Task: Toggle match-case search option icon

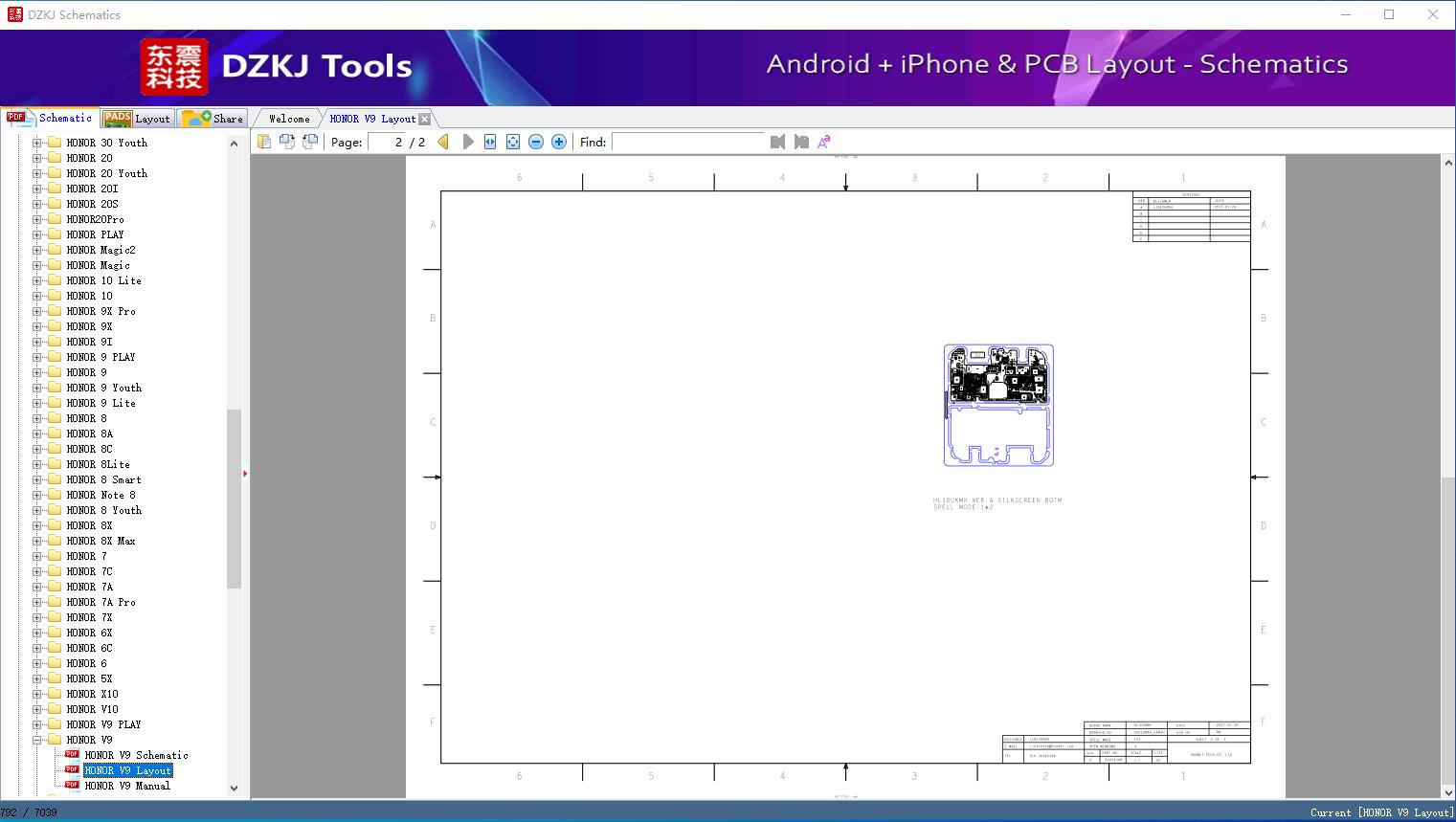Action: coord(824,142)
